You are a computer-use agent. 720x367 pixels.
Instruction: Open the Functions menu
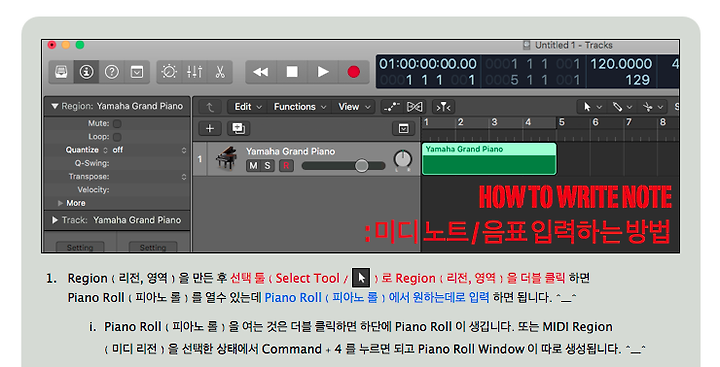coord(299,107)
